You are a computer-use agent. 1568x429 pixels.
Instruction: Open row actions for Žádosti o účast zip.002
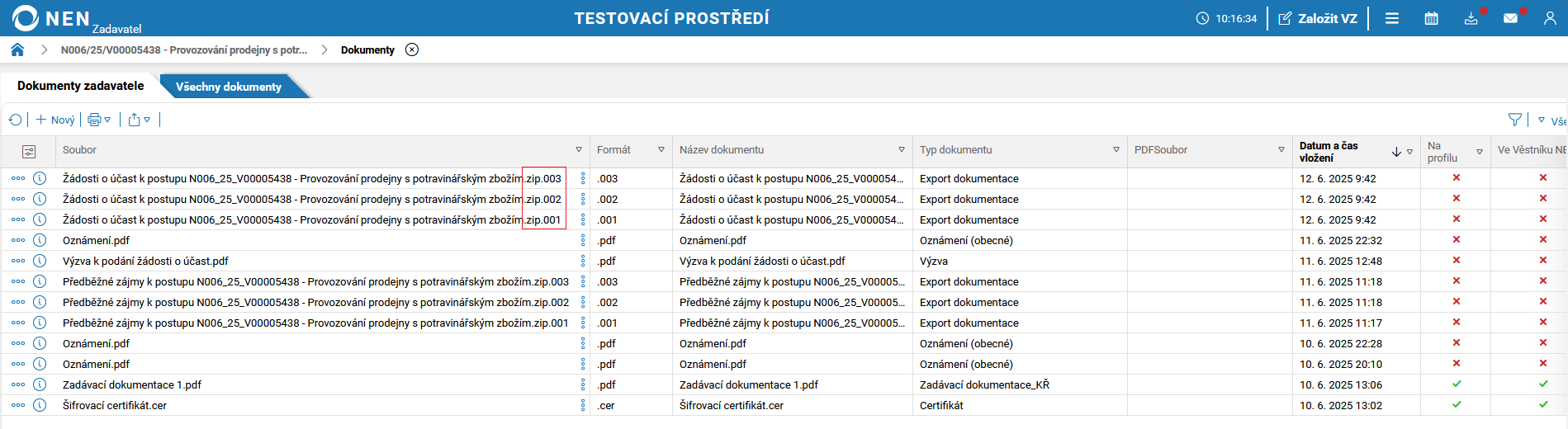[18, 199]
